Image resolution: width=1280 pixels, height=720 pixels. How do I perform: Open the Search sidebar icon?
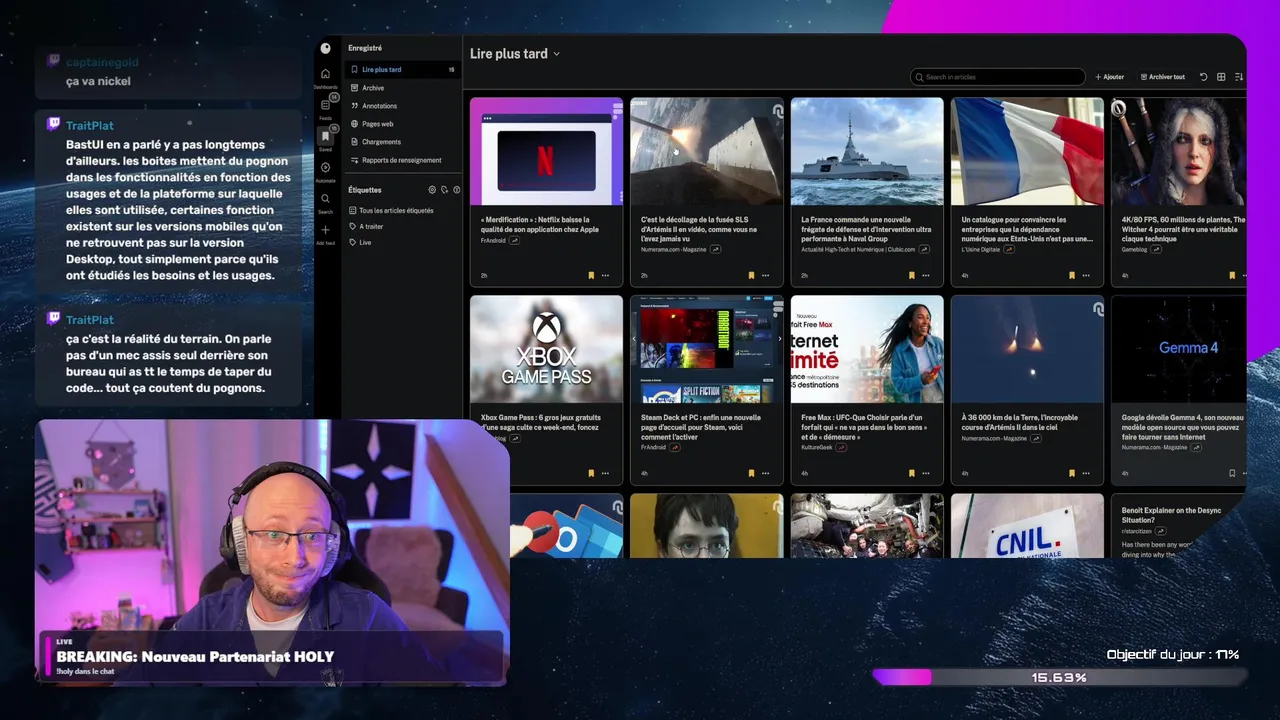coord(325,199)
